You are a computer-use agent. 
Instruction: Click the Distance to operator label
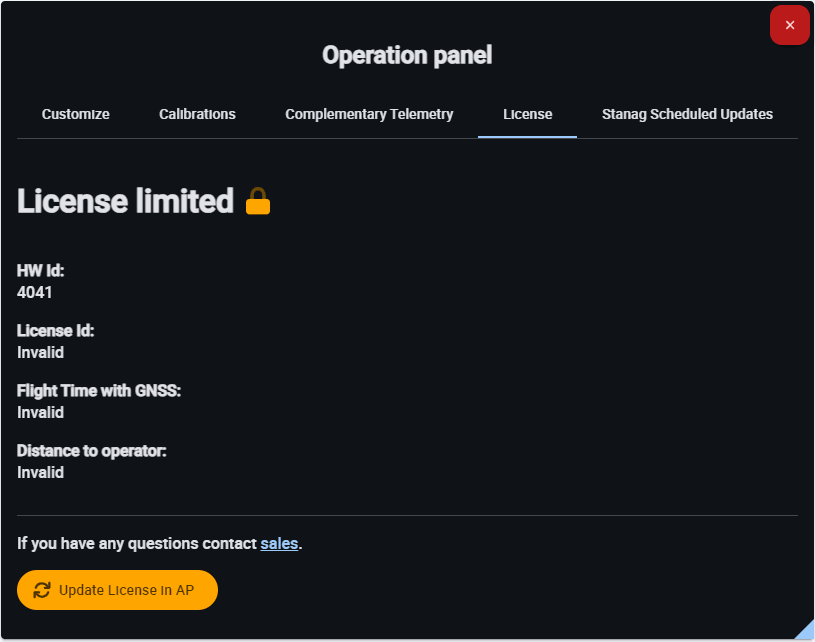point(92,451)
